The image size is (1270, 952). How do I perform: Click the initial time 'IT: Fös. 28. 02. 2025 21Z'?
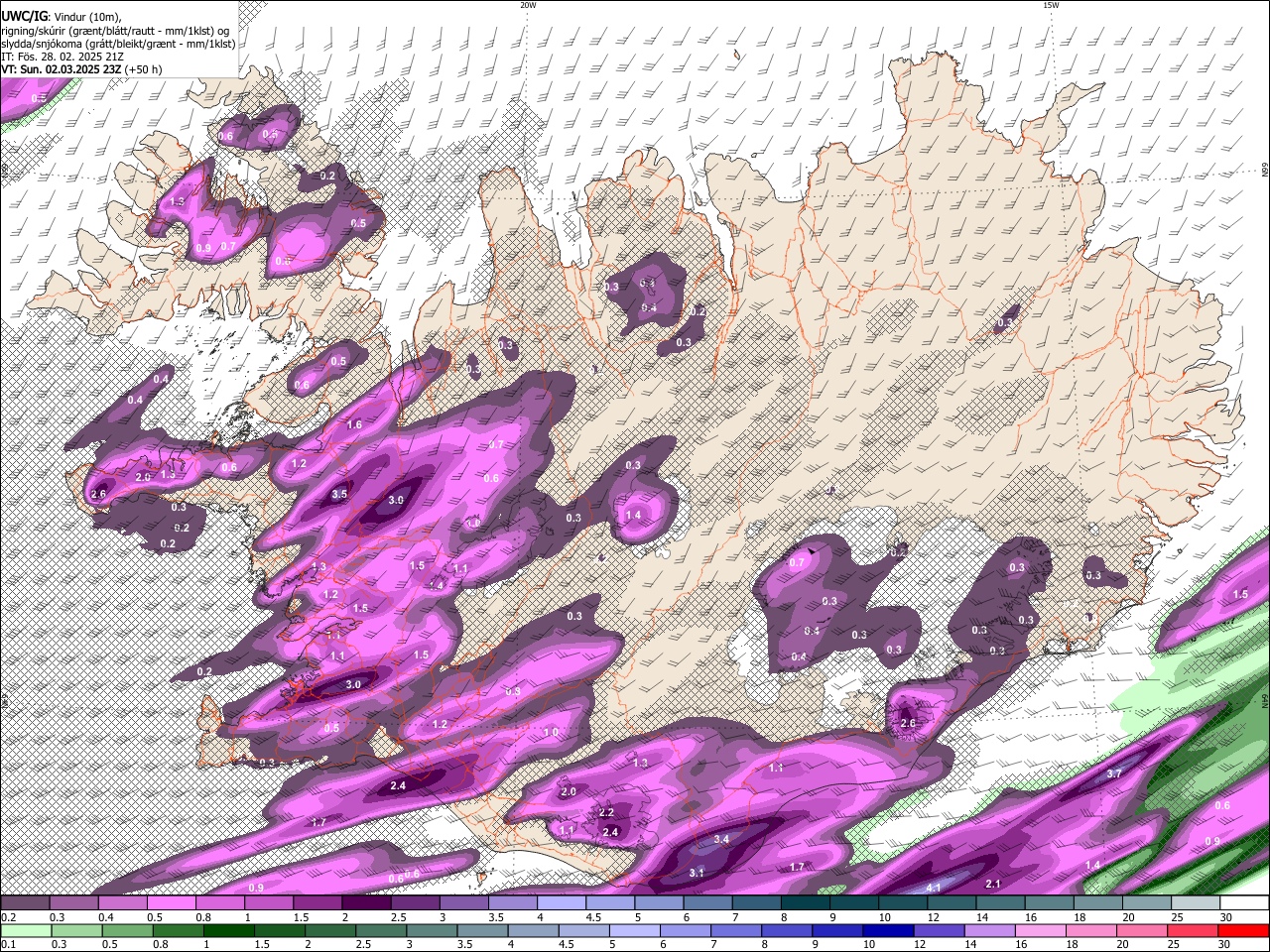point(63,57)
